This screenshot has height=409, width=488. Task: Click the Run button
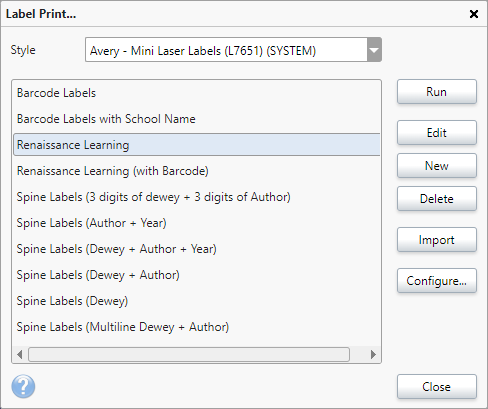[437, 92]
